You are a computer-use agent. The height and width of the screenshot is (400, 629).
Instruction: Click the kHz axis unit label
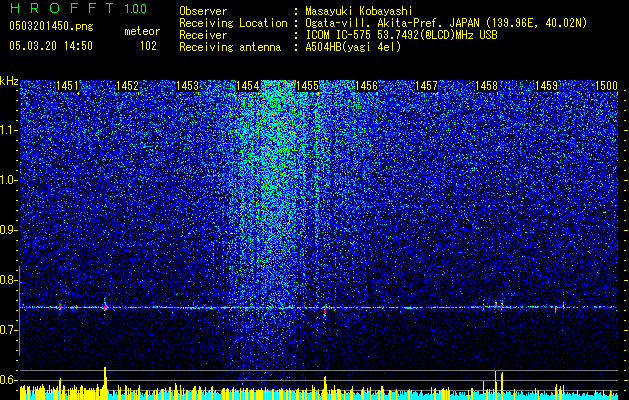9,81
